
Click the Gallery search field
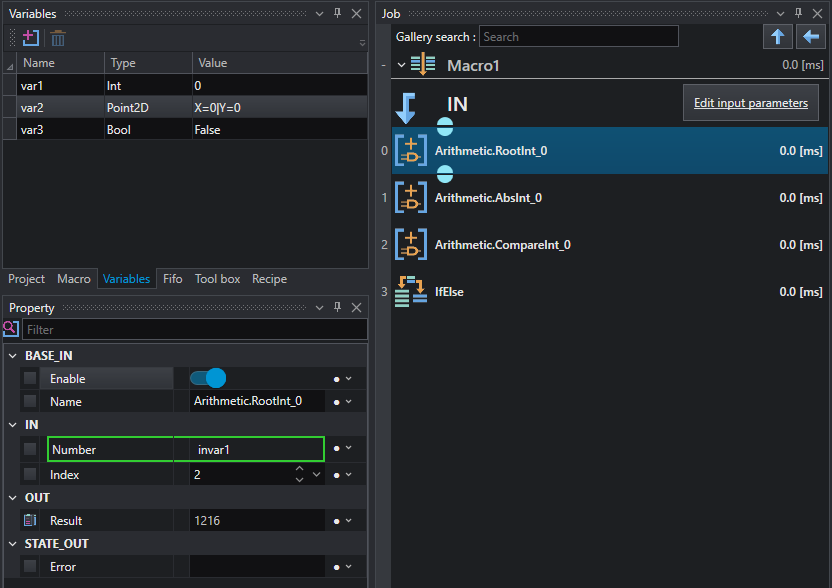[x=578, y=37]
